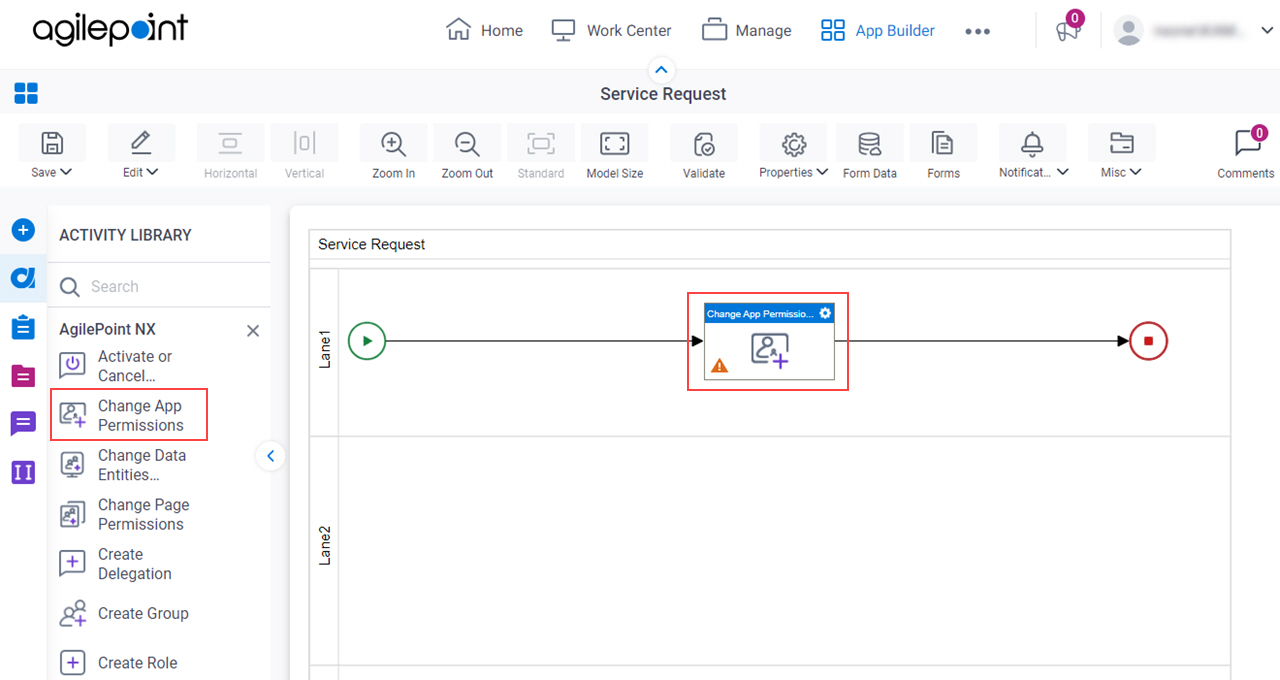The image size is (1280, 680).
Task: Open the Manage menu item
Action: point(746,30)
